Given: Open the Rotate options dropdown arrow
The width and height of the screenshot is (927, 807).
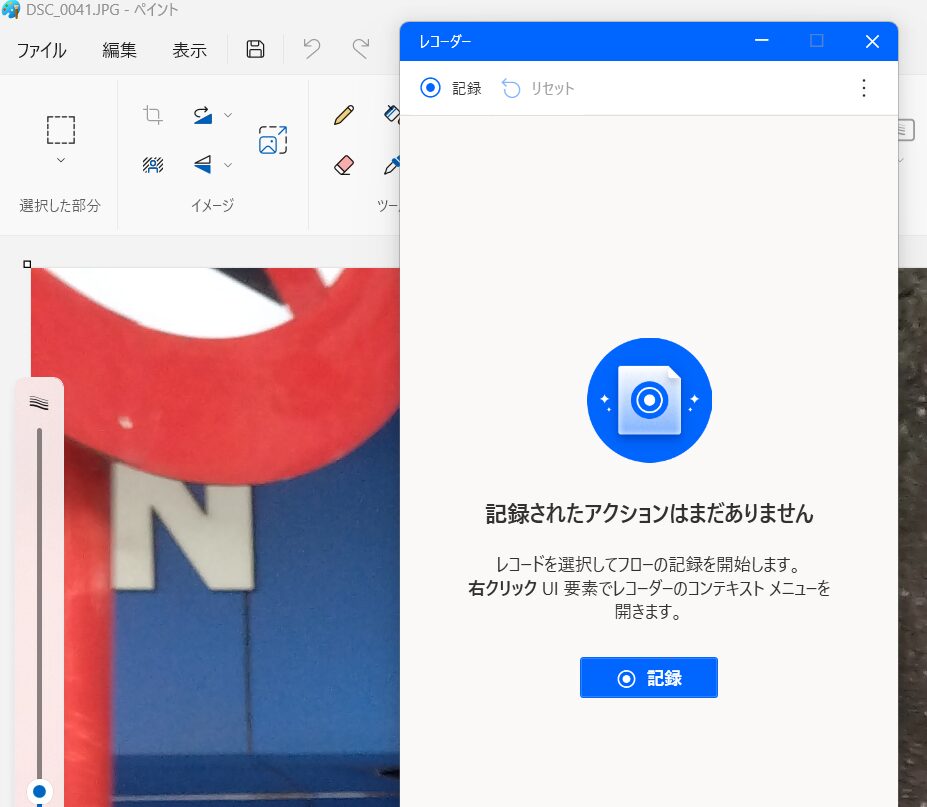Looking at the screenshot, I should pos(228,115).
